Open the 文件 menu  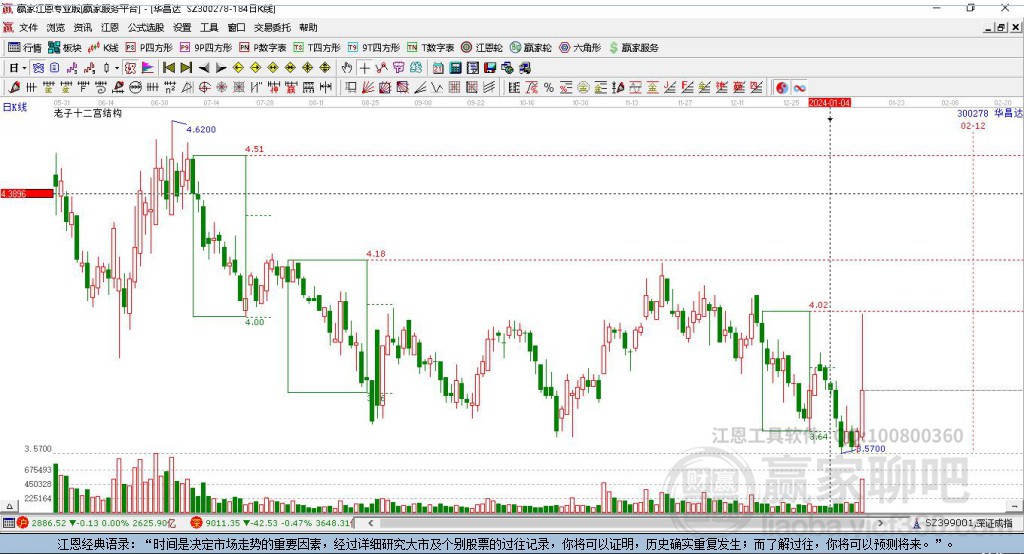pos(28,27)
